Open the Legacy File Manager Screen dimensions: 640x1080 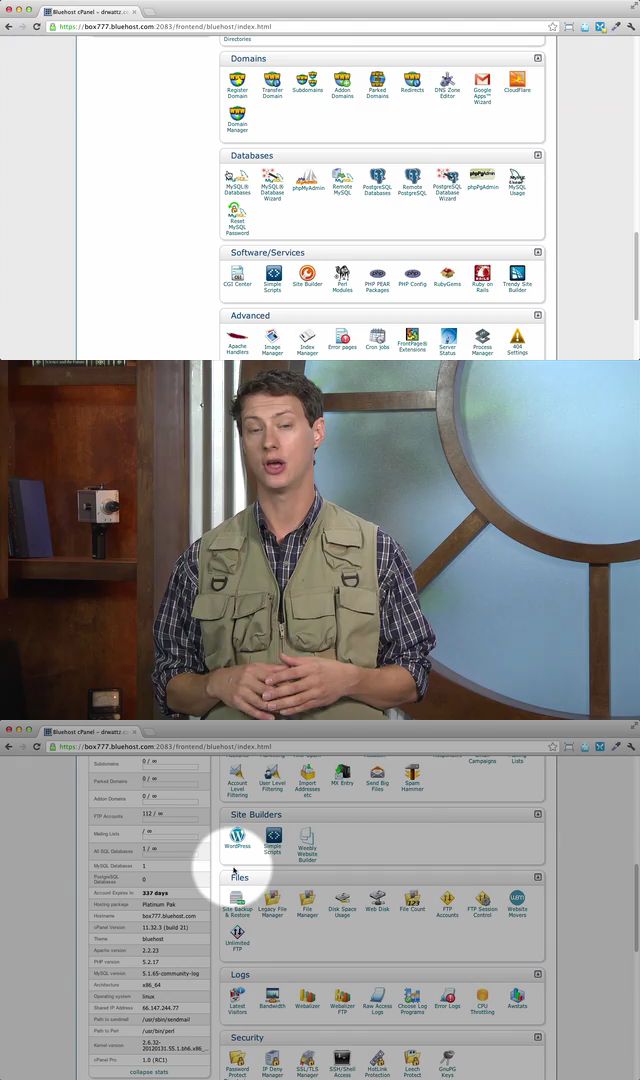click(272, 904)
